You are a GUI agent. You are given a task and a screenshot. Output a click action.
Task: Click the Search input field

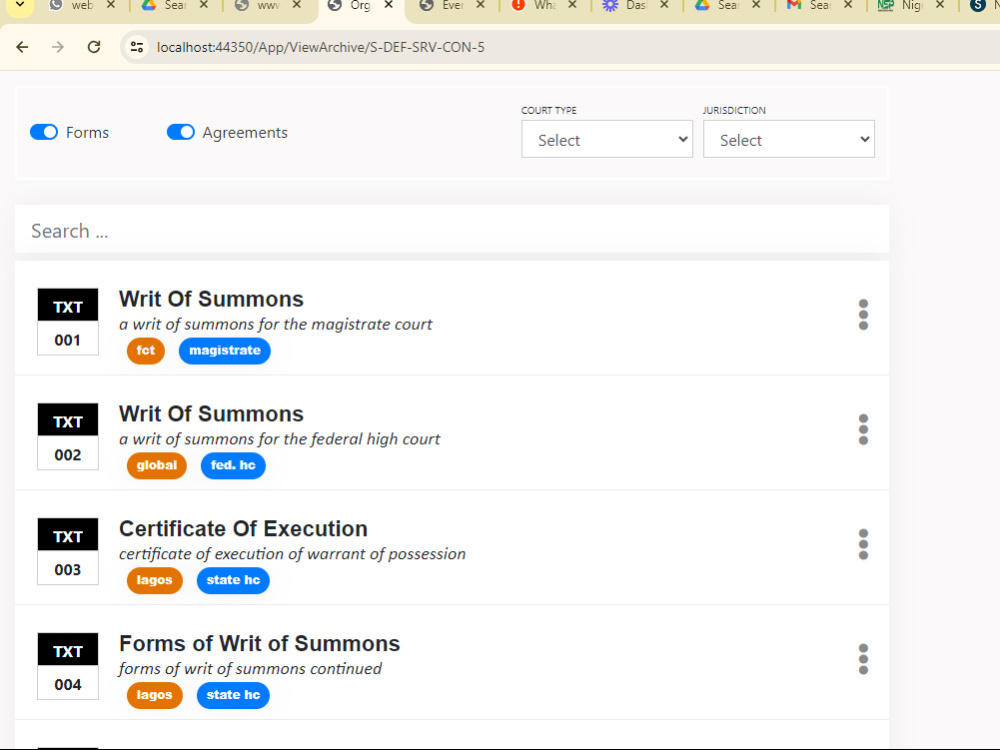pos(452,230)
